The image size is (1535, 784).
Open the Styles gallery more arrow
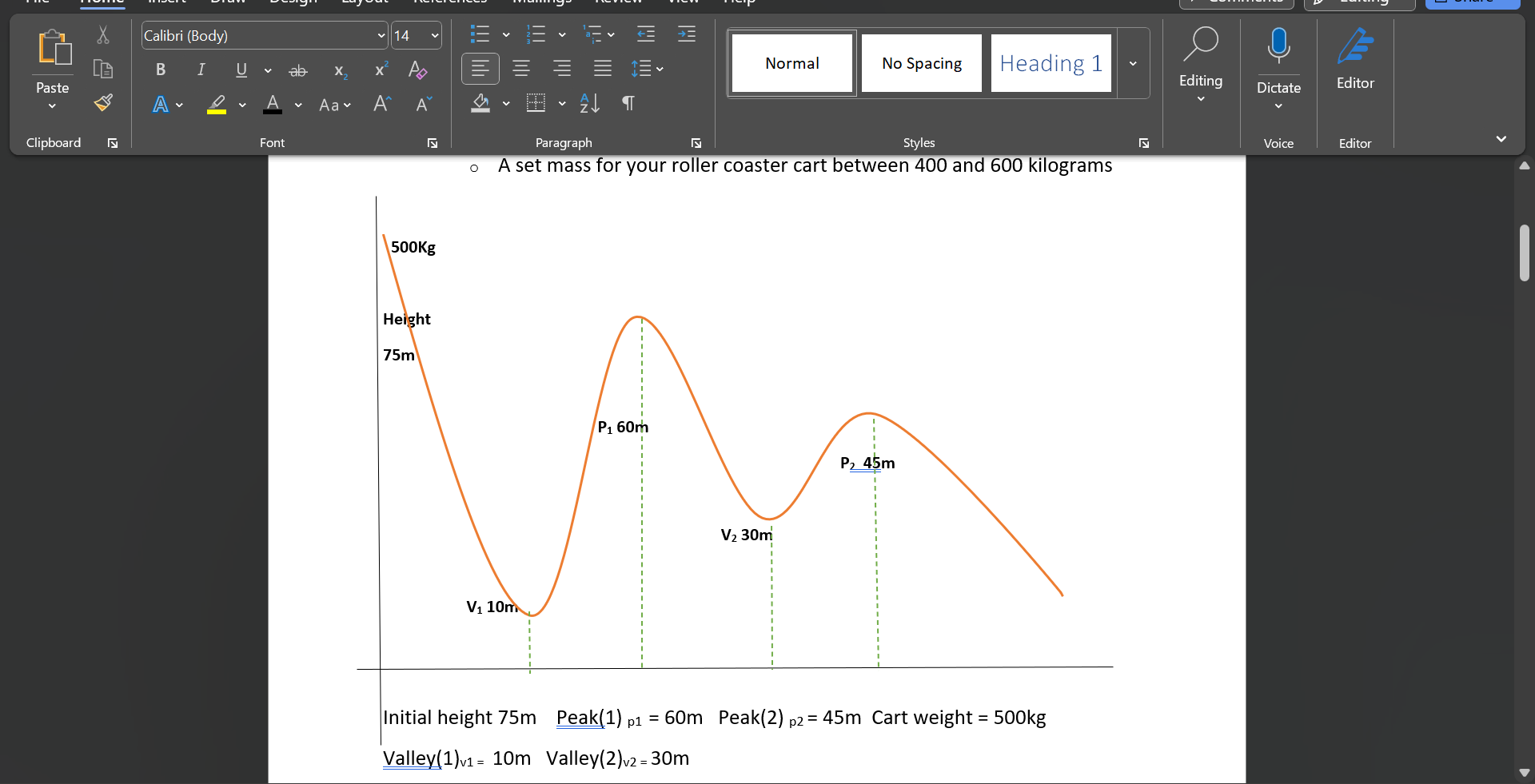(x=1133, y=63)
